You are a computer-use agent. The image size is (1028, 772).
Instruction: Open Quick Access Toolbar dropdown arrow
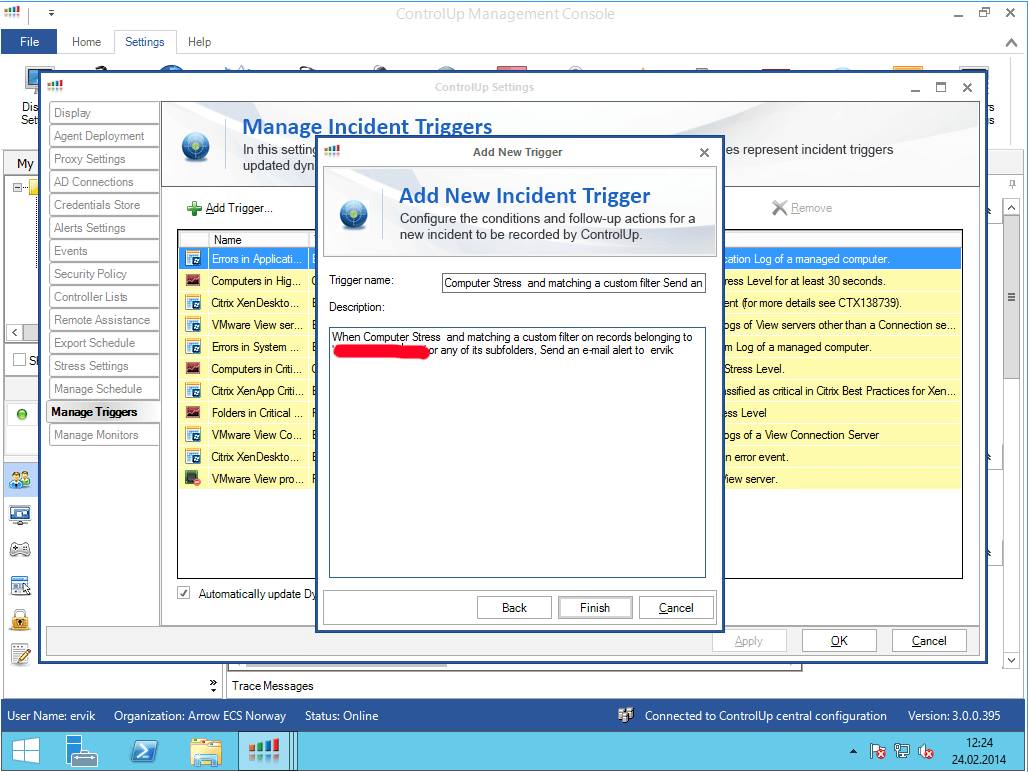pyautogui.click(x=51, y=12)
